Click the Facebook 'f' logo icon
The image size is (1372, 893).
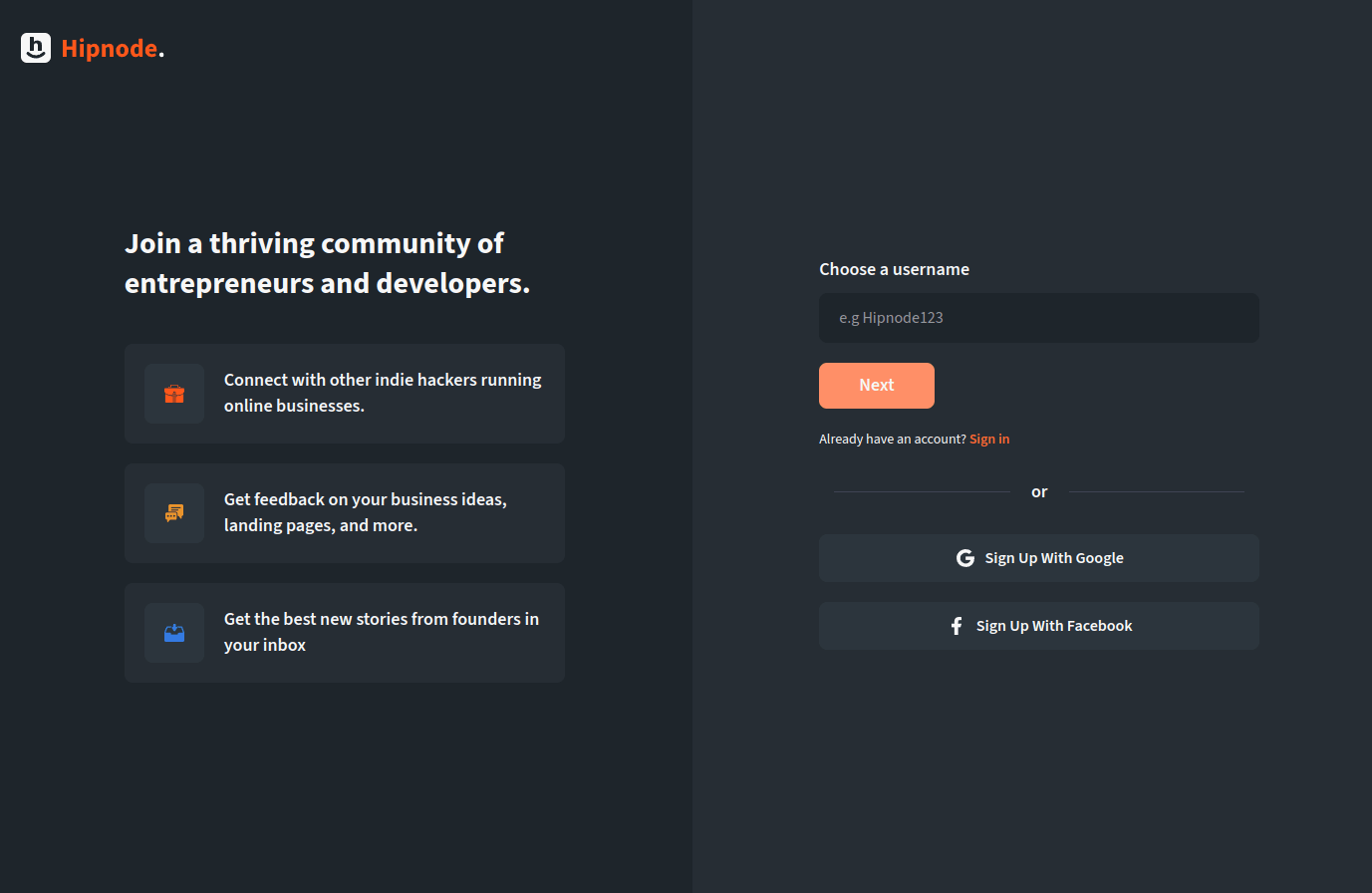[956, 626]
